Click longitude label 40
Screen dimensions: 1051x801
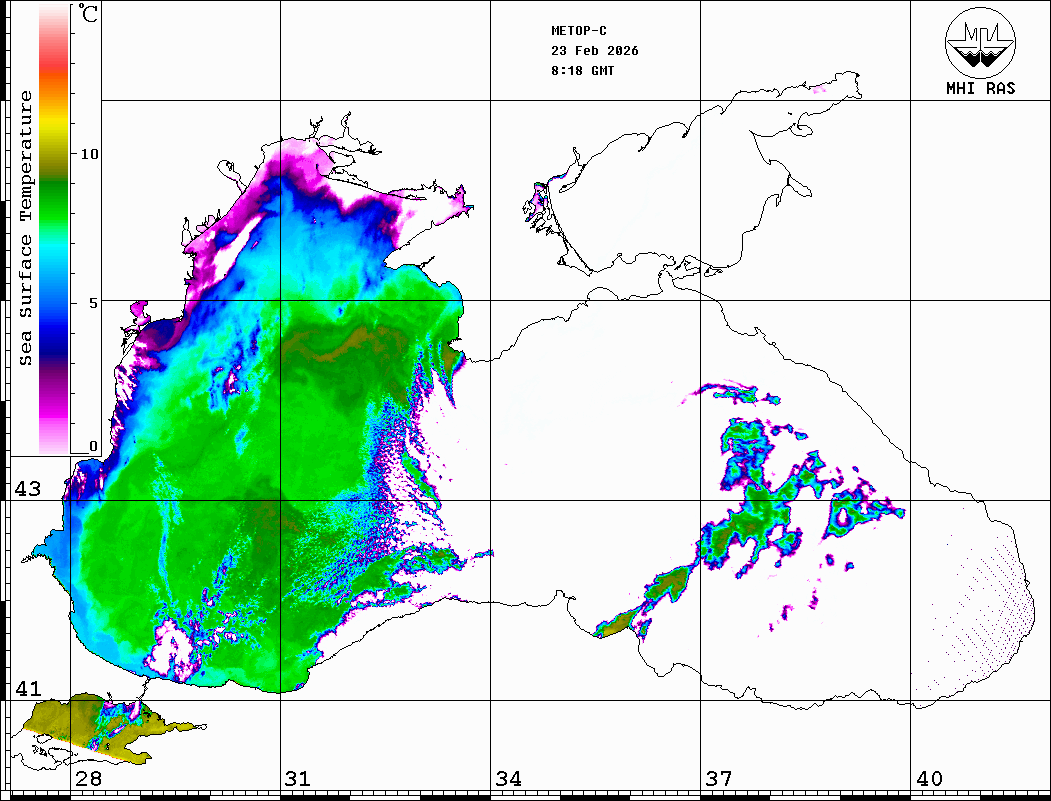pos(929,779)
